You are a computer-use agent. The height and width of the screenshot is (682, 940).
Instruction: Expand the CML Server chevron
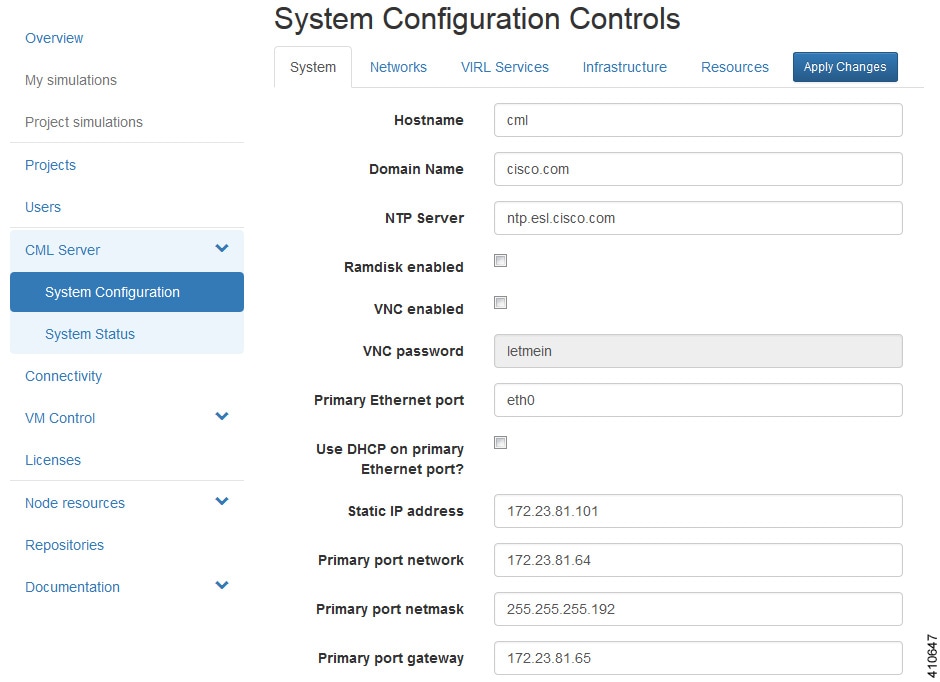tap(222, 249)
